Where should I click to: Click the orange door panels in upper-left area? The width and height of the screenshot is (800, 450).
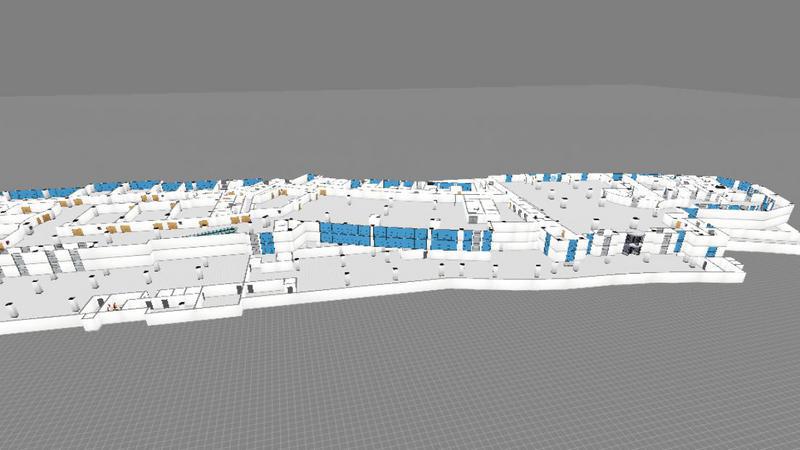pos(80,230)
